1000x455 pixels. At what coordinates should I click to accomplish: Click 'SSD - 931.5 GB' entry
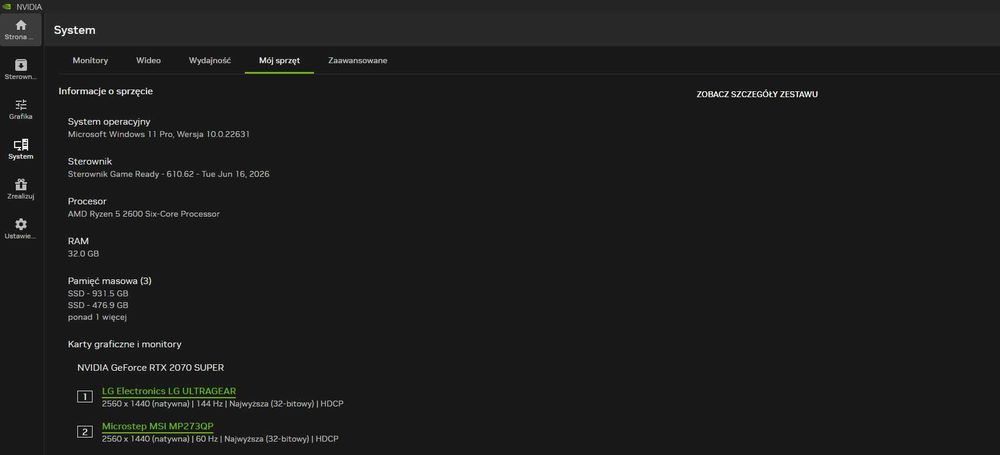98,294
